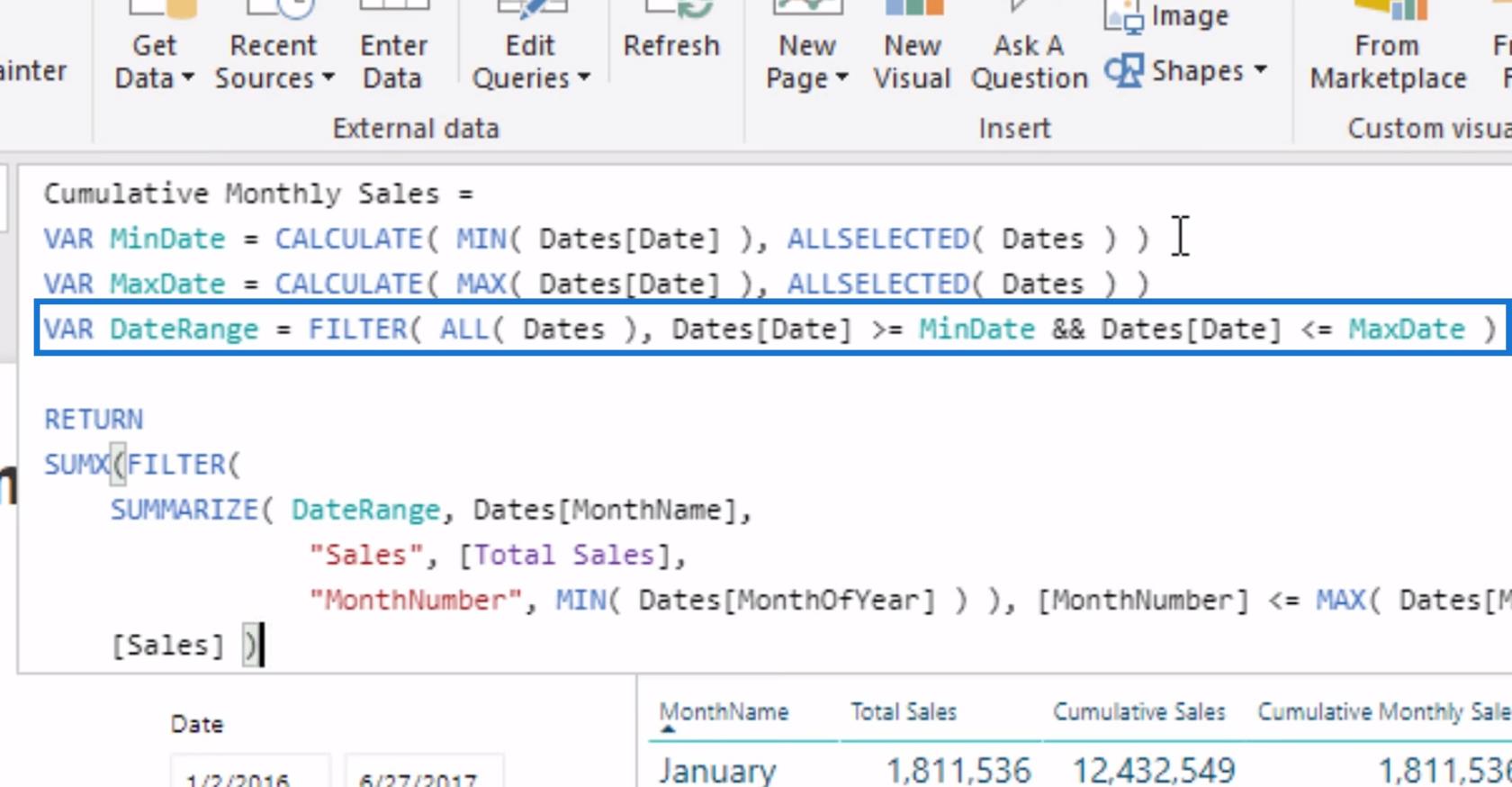Click the Date slicer title
The height and width of the screenshot is (787, 1512).
197,725
